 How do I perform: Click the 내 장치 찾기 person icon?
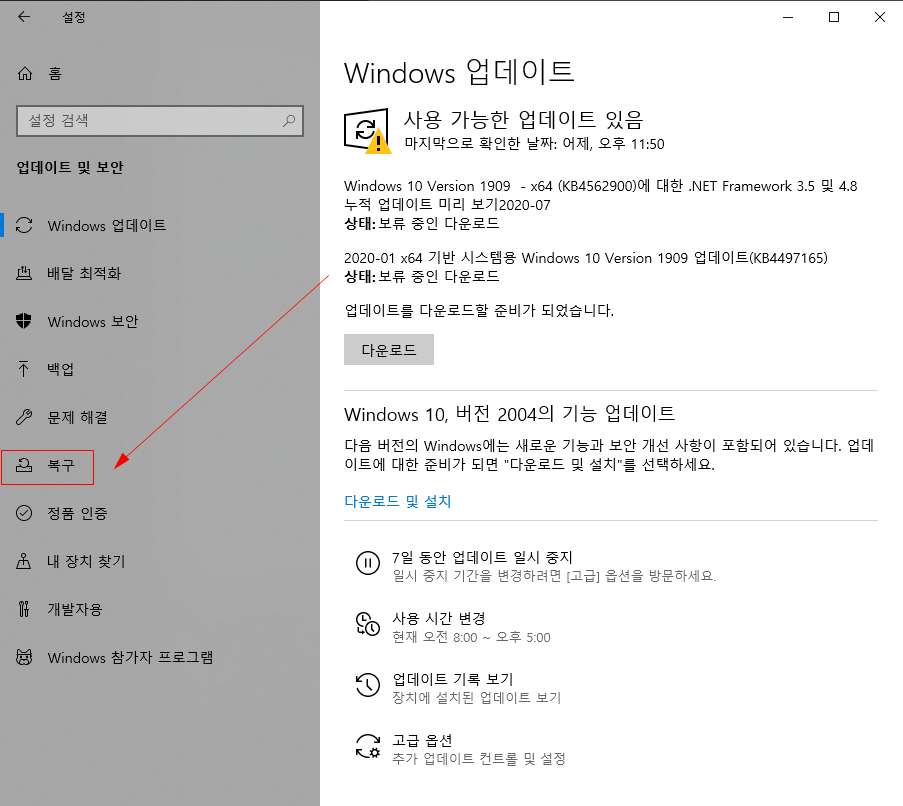pyautogui.click(x=24, y=561)
